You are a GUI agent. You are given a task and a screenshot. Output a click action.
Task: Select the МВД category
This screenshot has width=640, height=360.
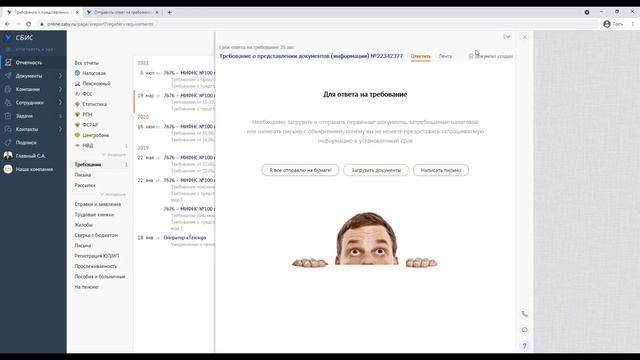click(88, 145)
